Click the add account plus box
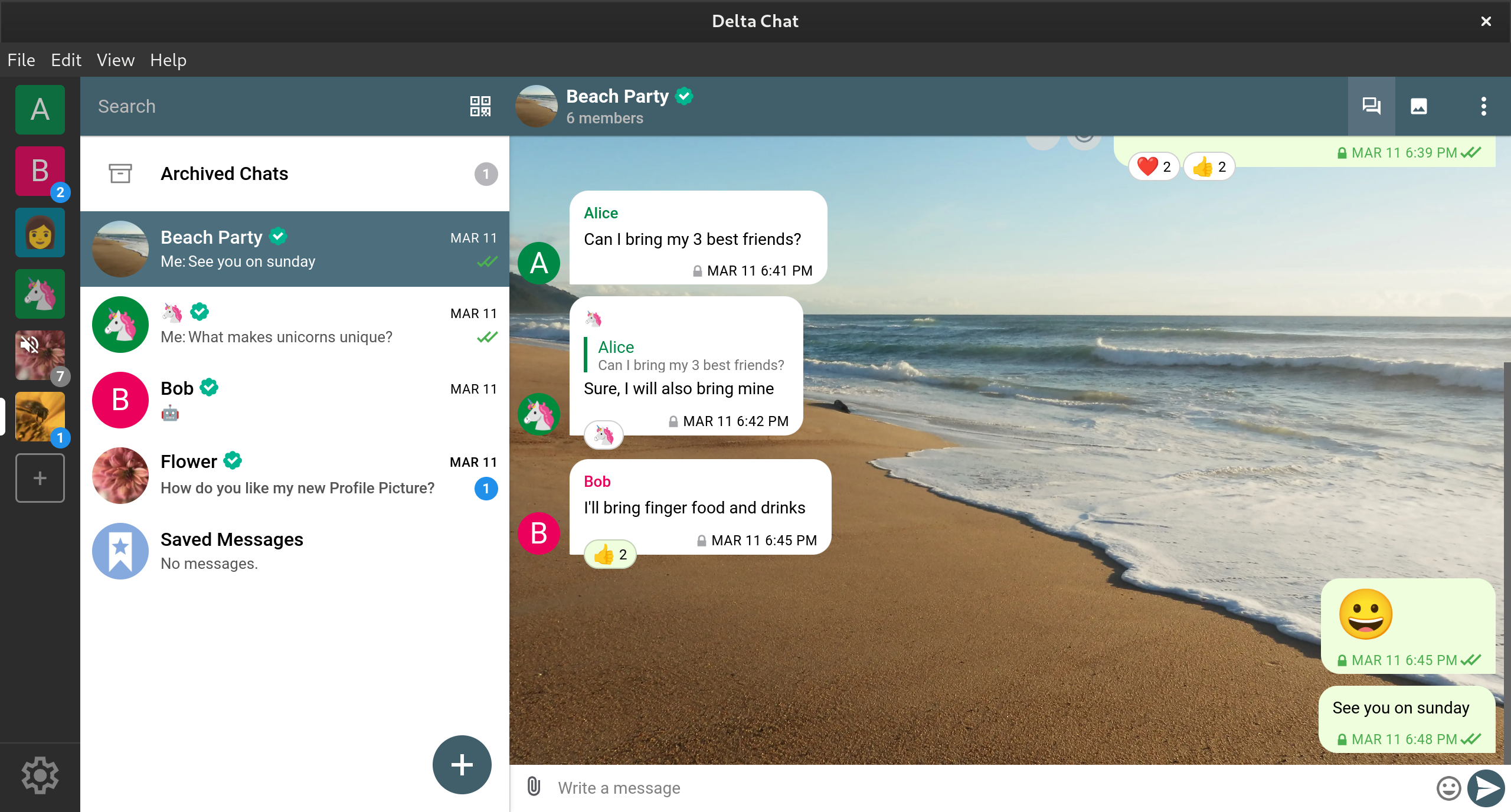1511x812 pixels. pyautogui.click(x=40, y=477)
